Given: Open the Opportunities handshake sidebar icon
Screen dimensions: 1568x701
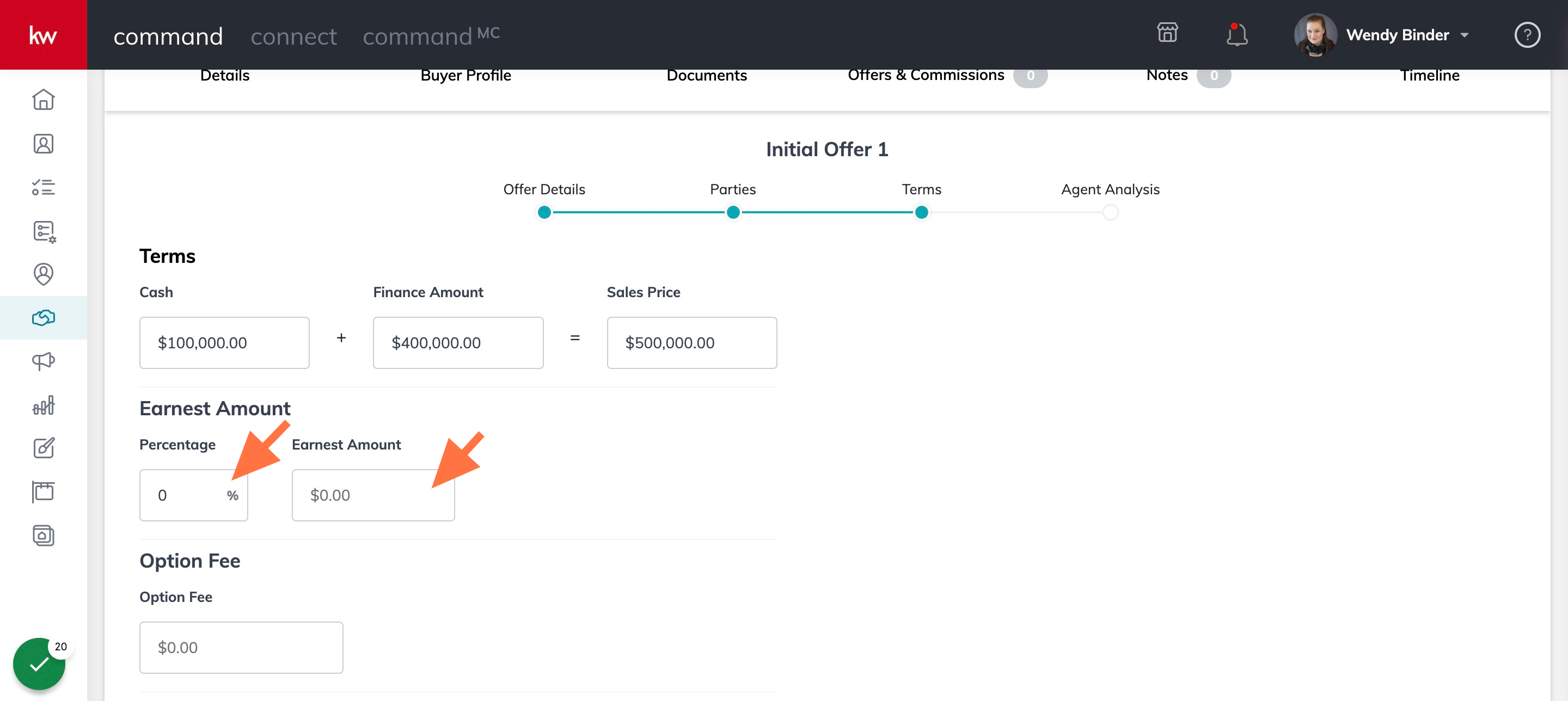Looking at the screenshot, I should [43, 318].
